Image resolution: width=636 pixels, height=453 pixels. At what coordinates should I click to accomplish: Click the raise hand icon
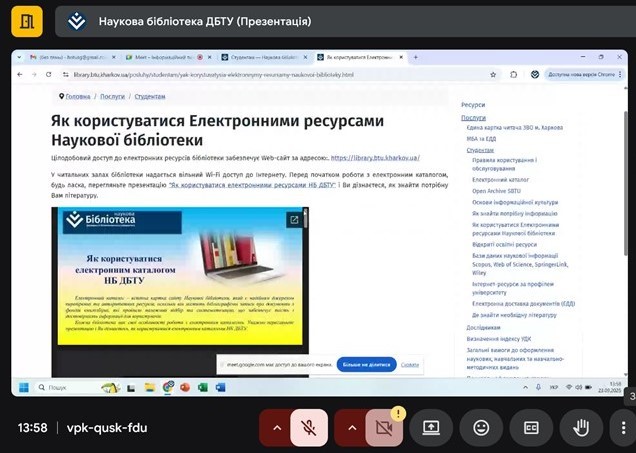click(581, 427)
